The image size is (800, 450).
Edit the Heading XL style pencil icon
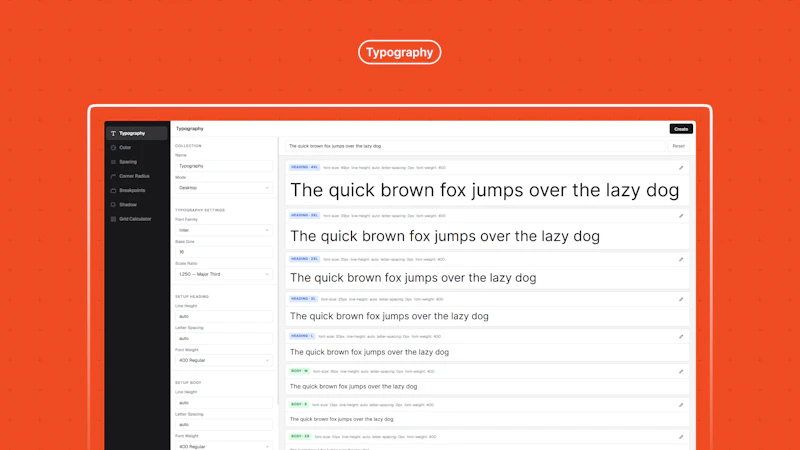tap(681, 299)
